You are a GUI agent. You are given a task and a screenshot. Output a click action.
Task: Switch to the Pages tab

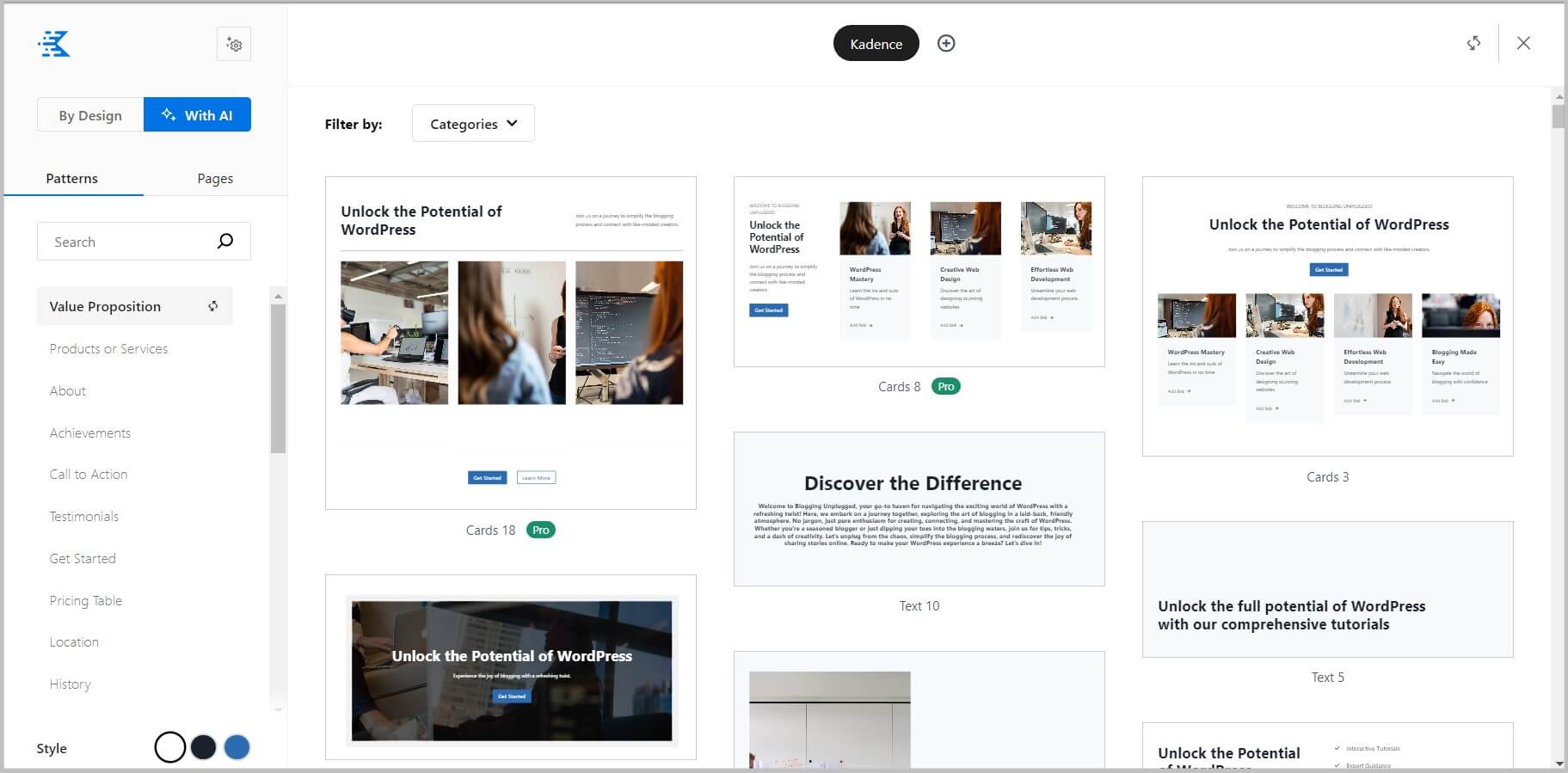coord(215,179)
